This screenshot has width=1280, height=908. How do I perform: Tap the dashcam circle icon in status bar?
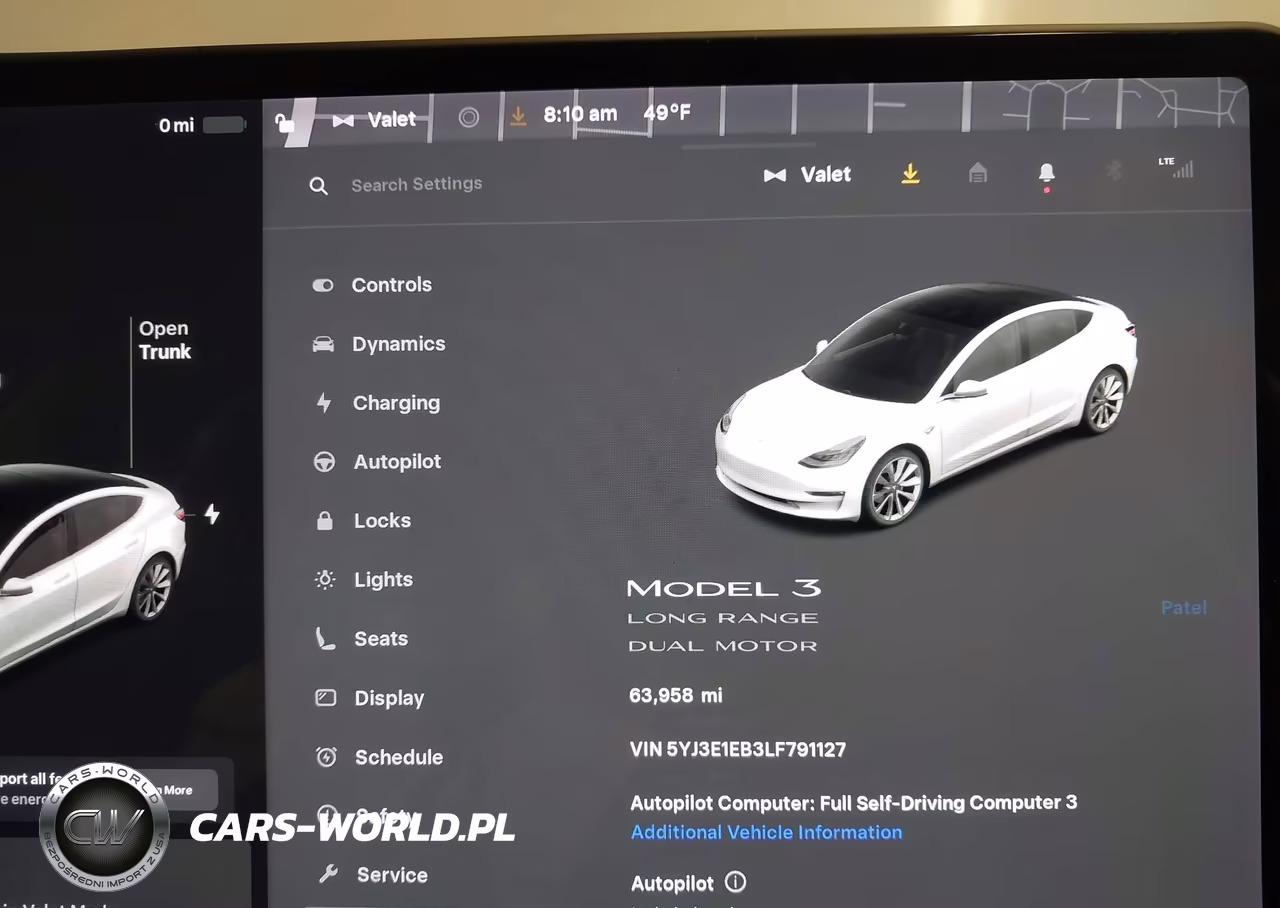468,118
